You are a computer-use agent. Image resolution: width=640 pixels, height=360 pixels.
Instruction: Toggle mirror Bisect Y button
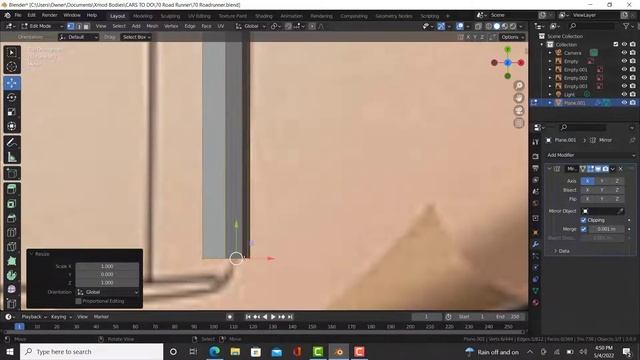click(602, 190)
